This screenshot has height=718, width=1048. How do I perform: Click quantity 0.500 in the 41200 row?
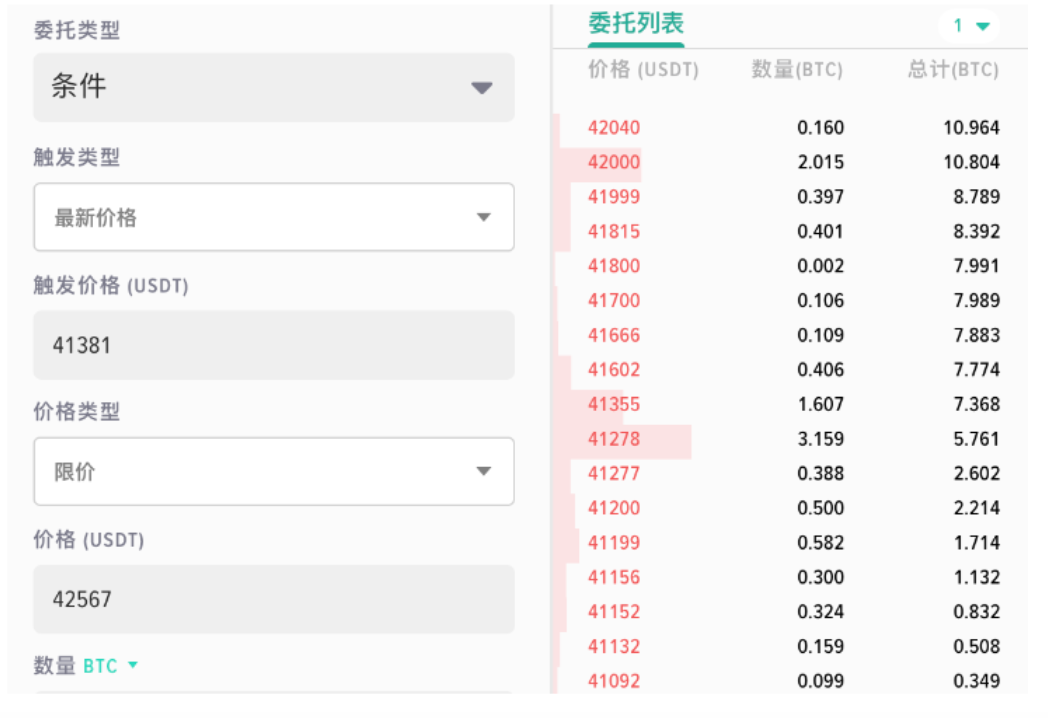(x=821, y=508)
